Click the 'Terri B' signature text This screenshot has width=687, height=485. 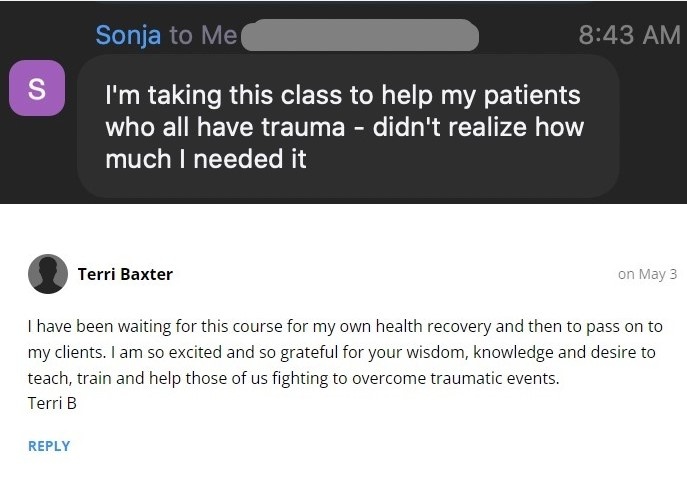51,403
